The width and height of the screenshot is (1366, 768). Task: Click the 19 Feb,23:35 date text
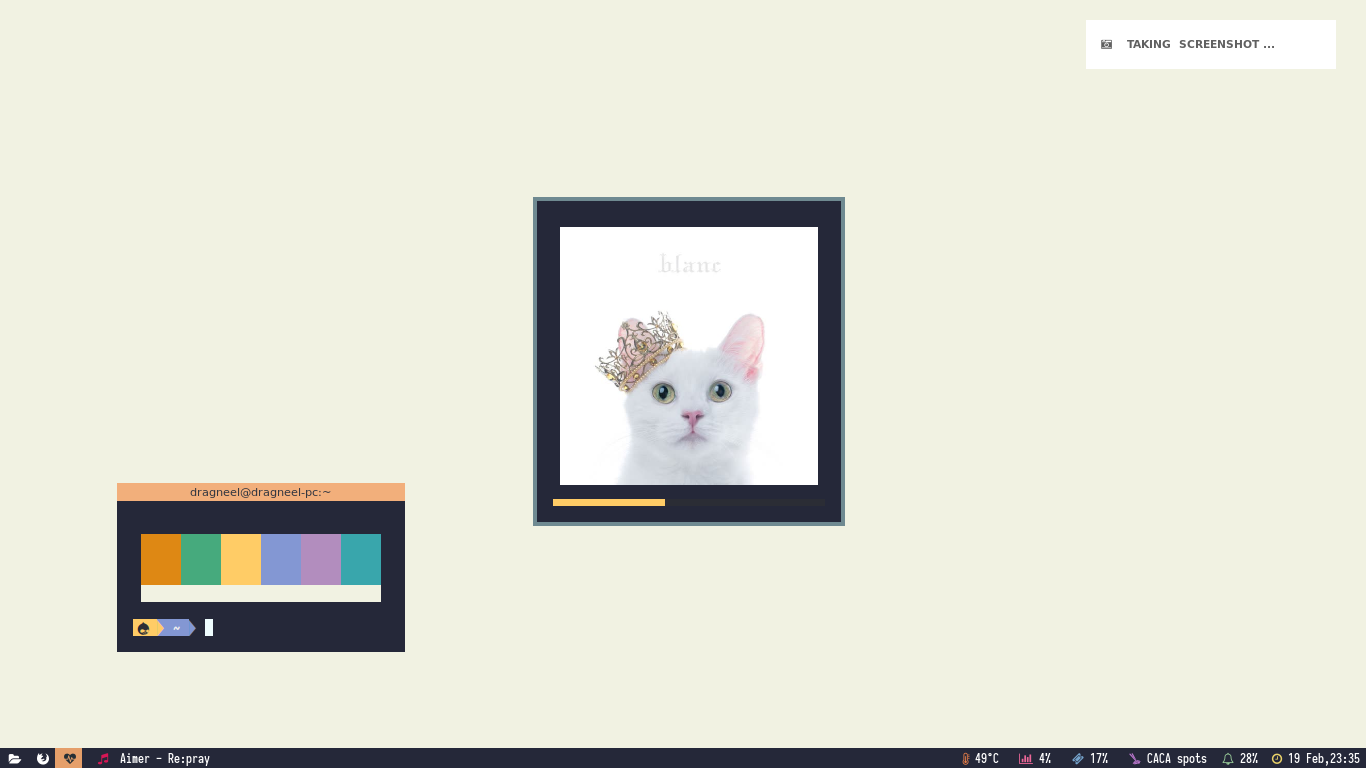click(x=1324, y=759)
